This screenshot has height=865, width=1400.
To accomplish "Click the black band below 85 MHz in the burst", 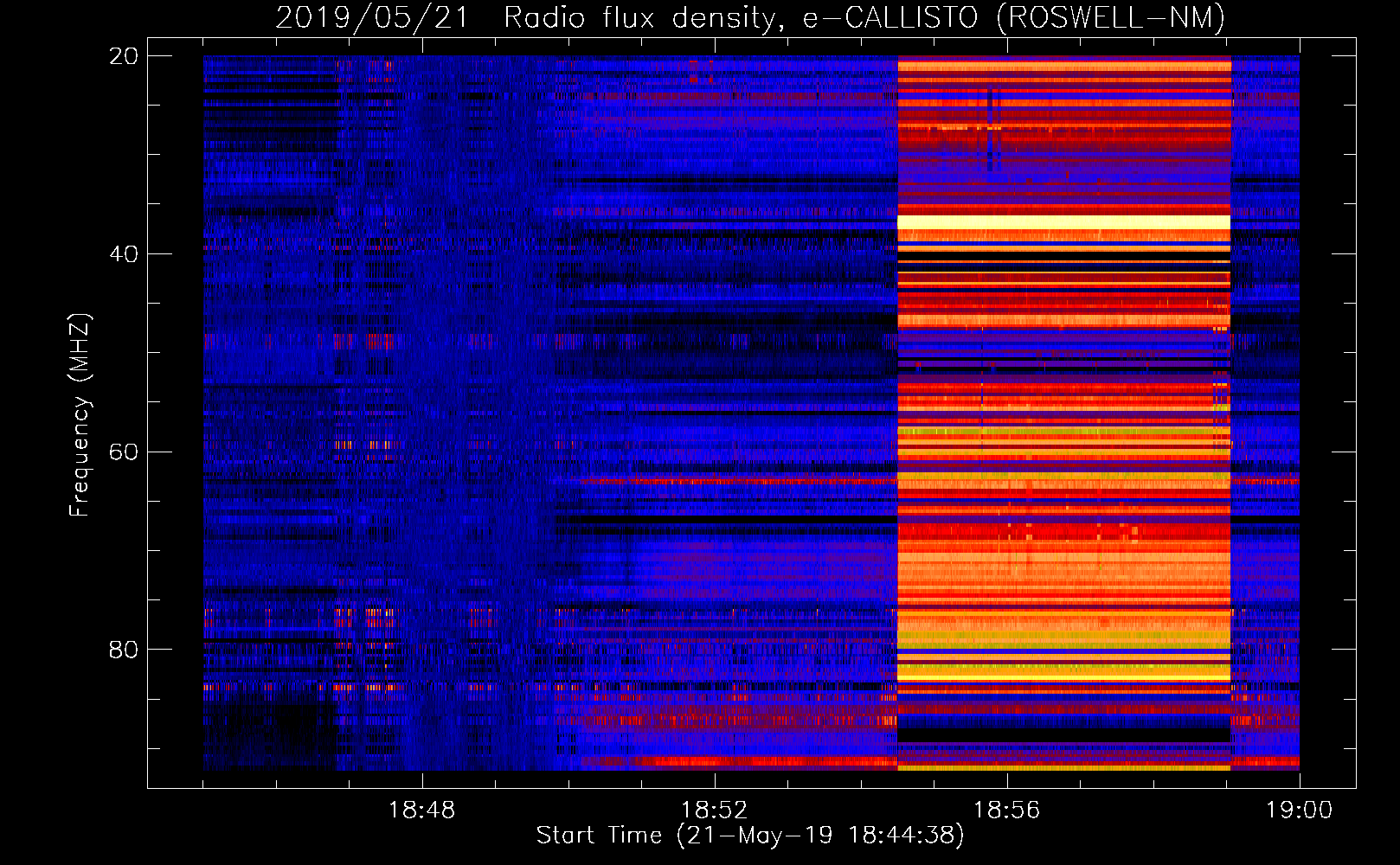I will pyautogui.click(x=1063, y=734).
